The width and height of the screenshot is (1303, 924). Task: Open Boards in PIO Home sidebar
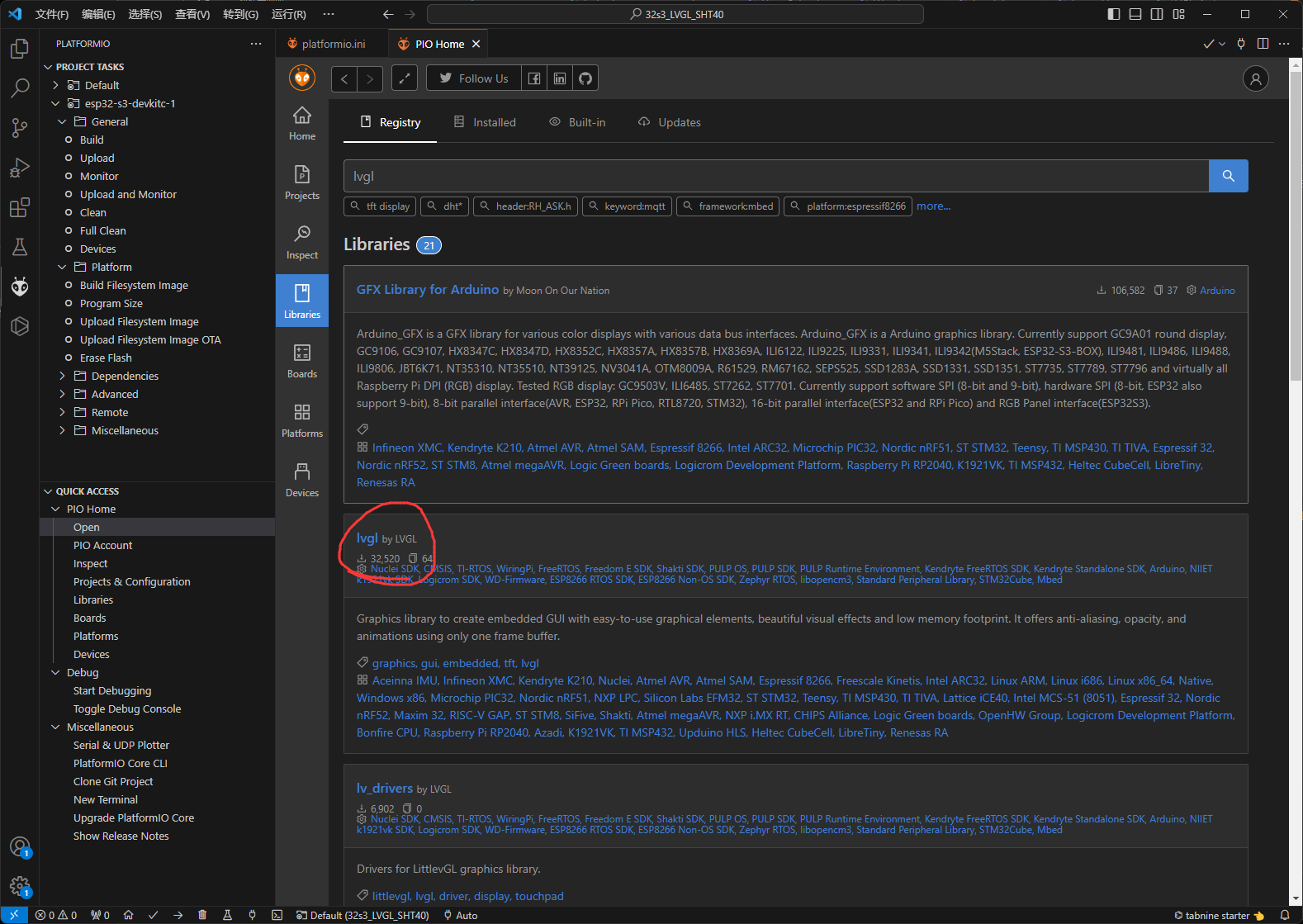(302, 362)
